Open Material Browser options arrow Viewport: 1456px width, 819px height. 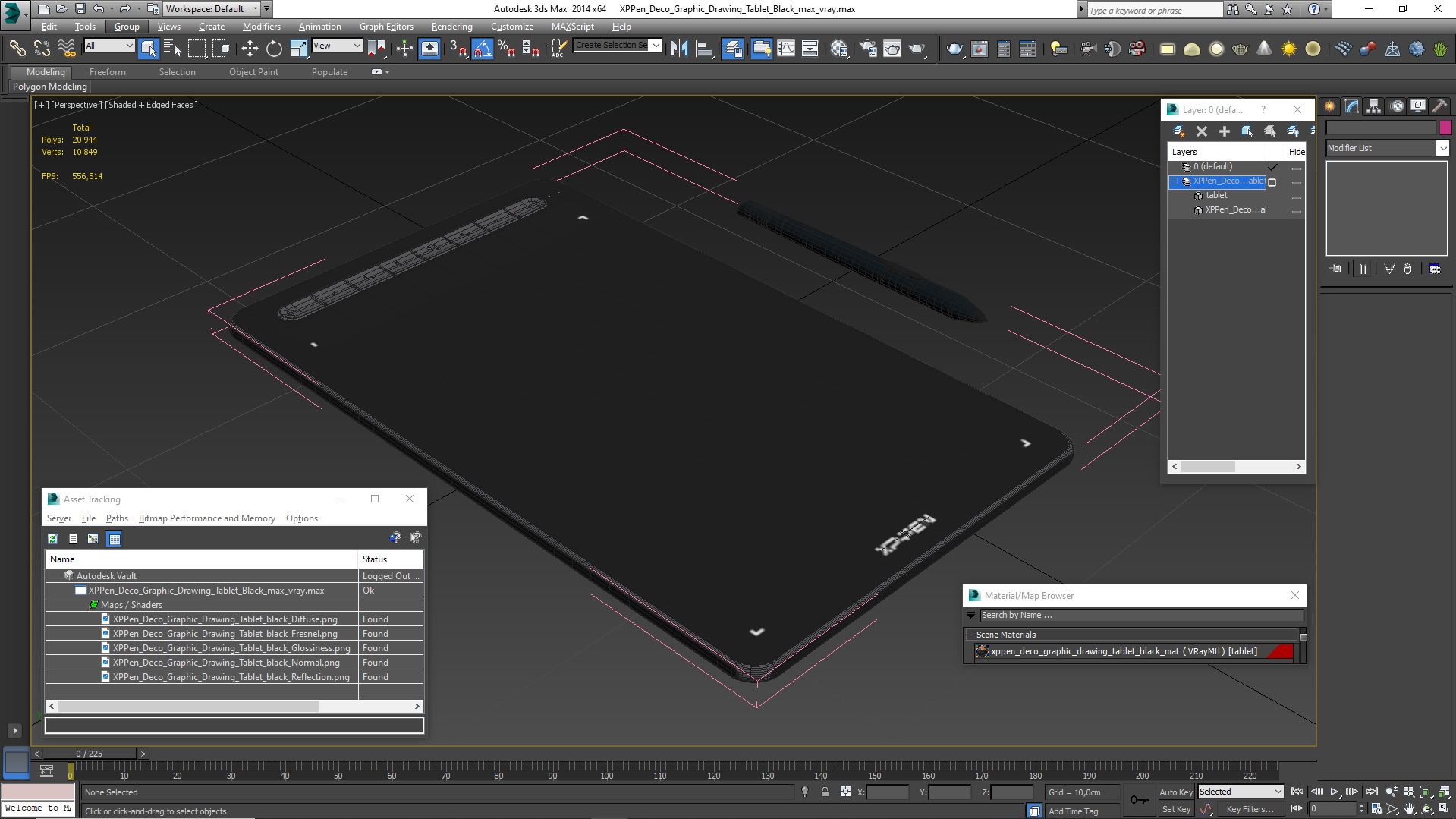970,616
